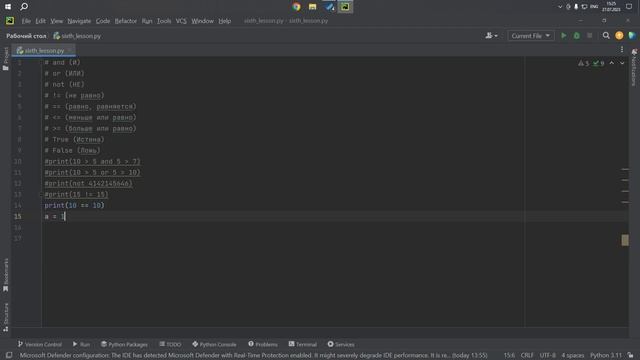Open the Structure tool window sidebar button
The width and height of the screenshot is (640, 360).
click(6, 317)
